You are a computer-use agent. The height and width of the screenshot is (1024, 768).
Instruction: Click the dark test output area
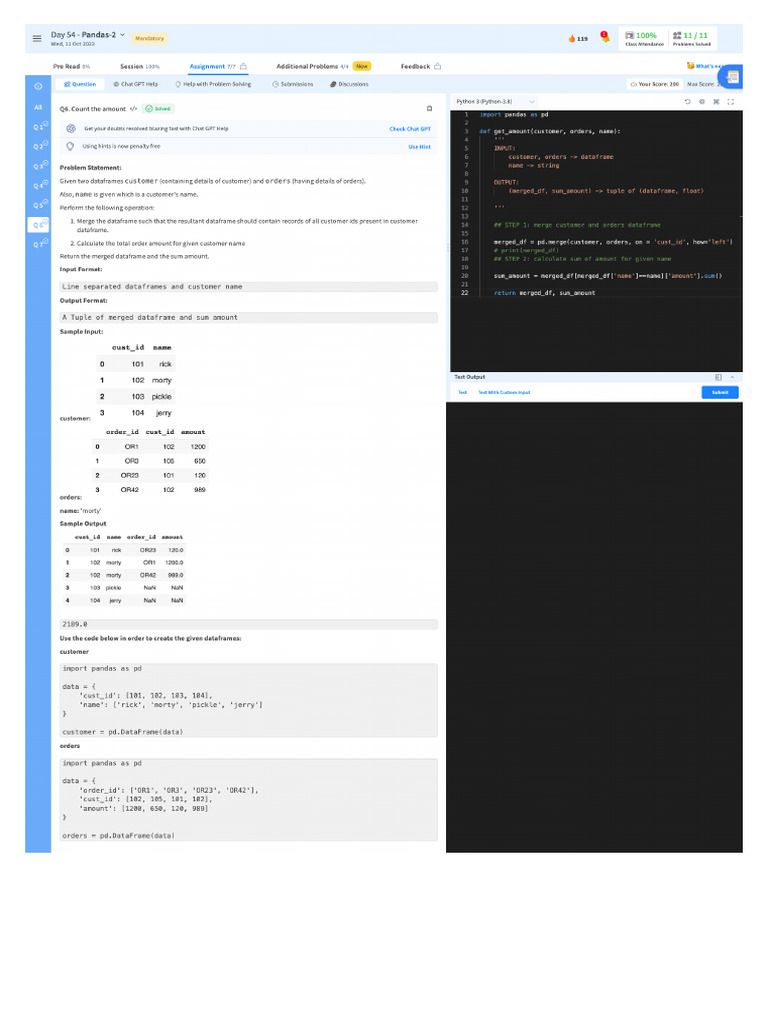(594, 627)
